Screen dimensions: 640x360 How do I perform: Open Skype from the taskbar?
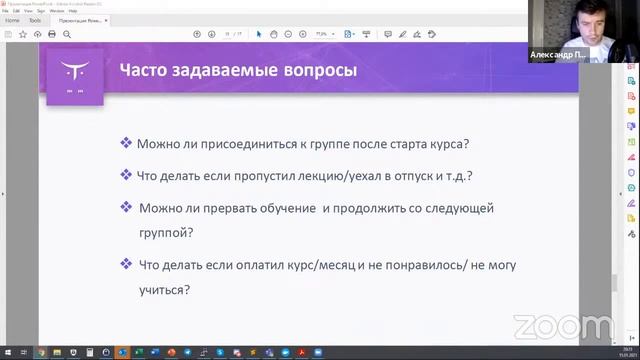coord(220,352)
